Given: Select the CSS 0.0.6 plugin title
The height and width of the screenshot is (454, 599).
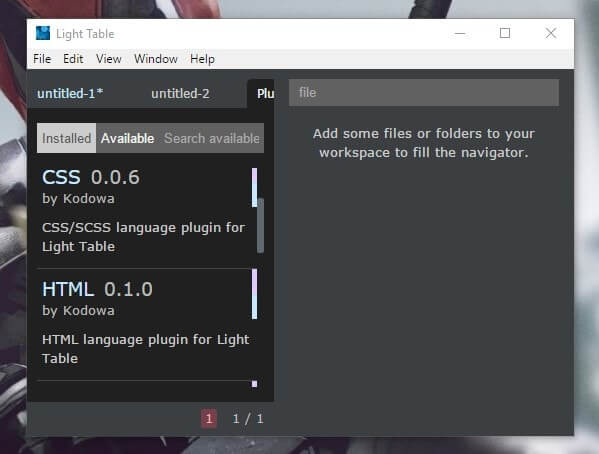Looking at the screenshot, I should click(91, 177).
